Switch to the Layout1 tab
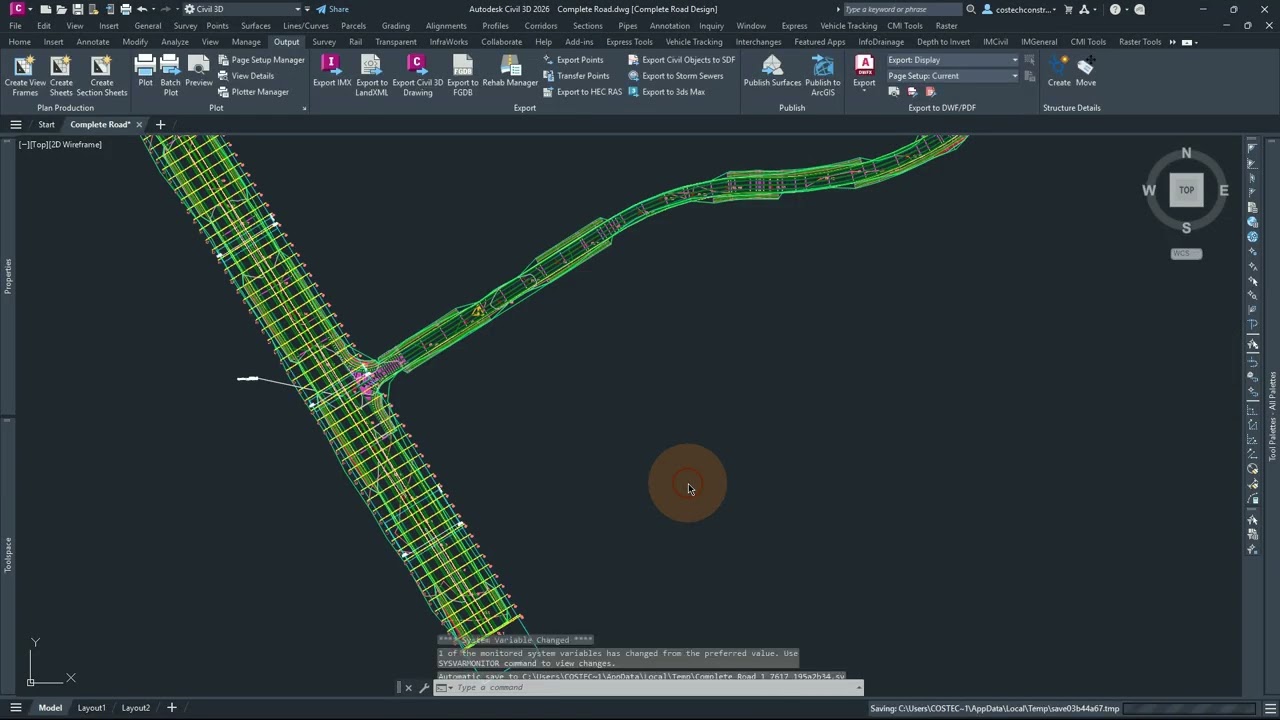 click(x=91, y=708)
